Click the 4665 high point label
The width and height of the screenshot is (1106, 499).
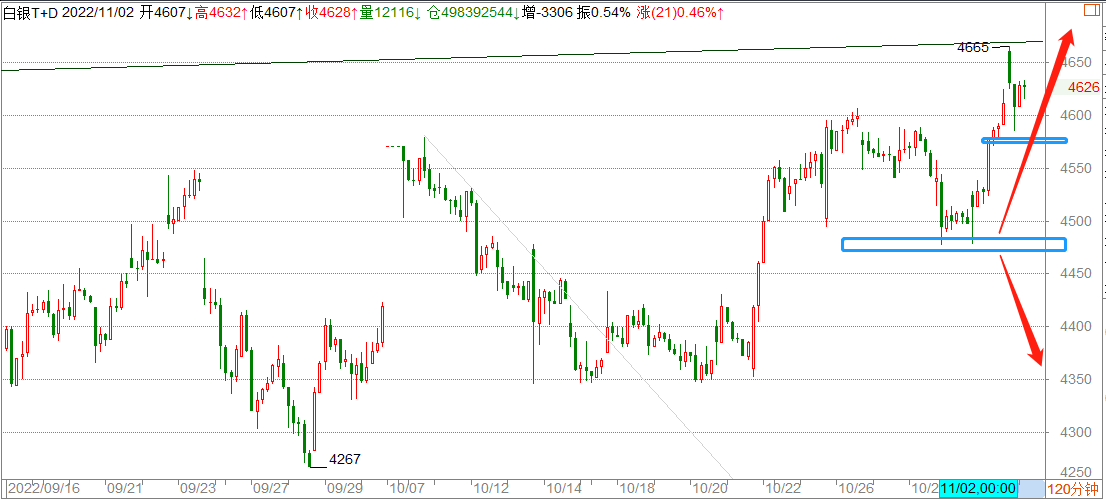[973, 48]
